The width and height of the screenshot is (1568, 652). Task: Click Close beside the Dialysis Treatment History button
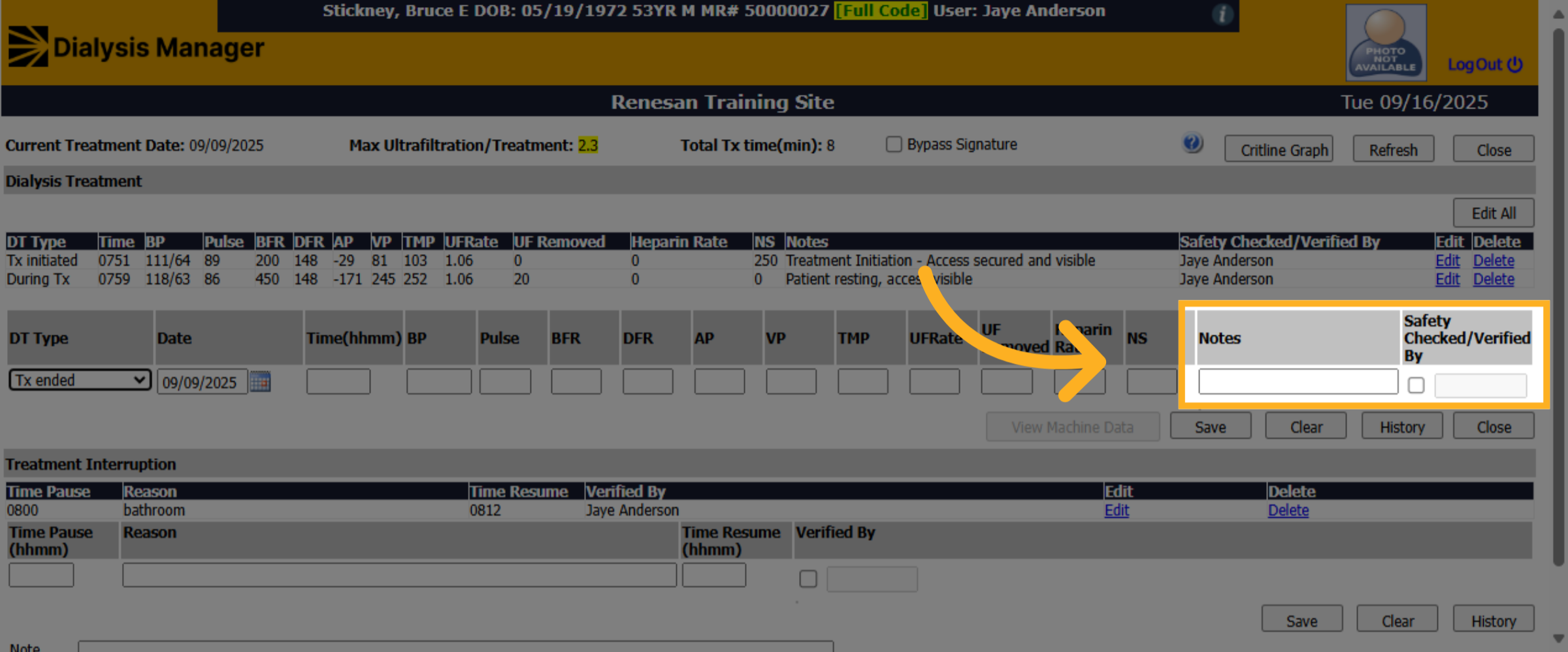[1494, 427]
